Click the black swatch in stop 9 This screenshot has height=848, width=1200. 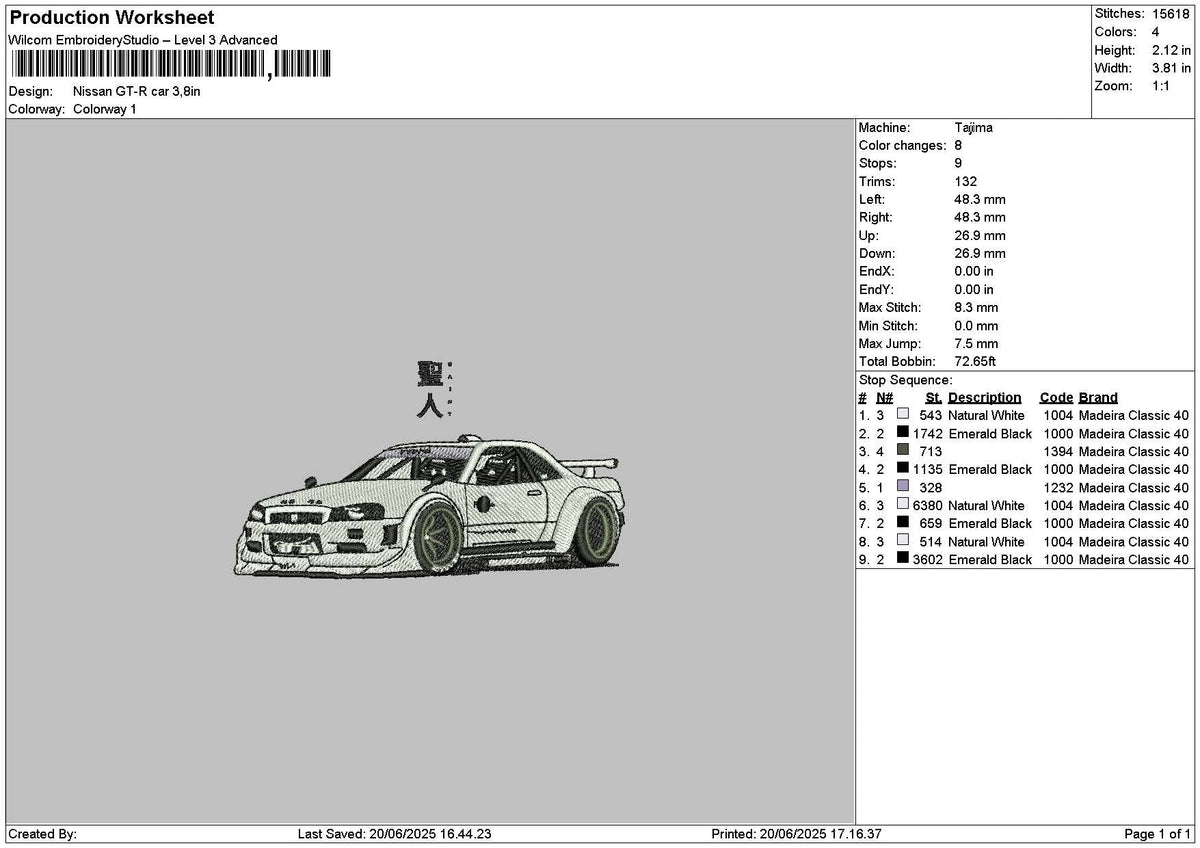tap(903, 559)
